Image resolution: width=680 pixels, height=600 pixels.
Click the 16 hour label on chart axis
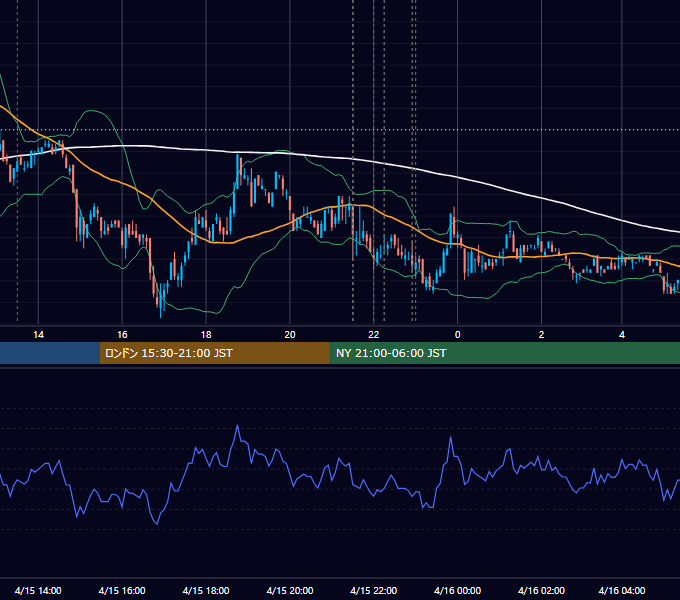[x=122, y=335]
